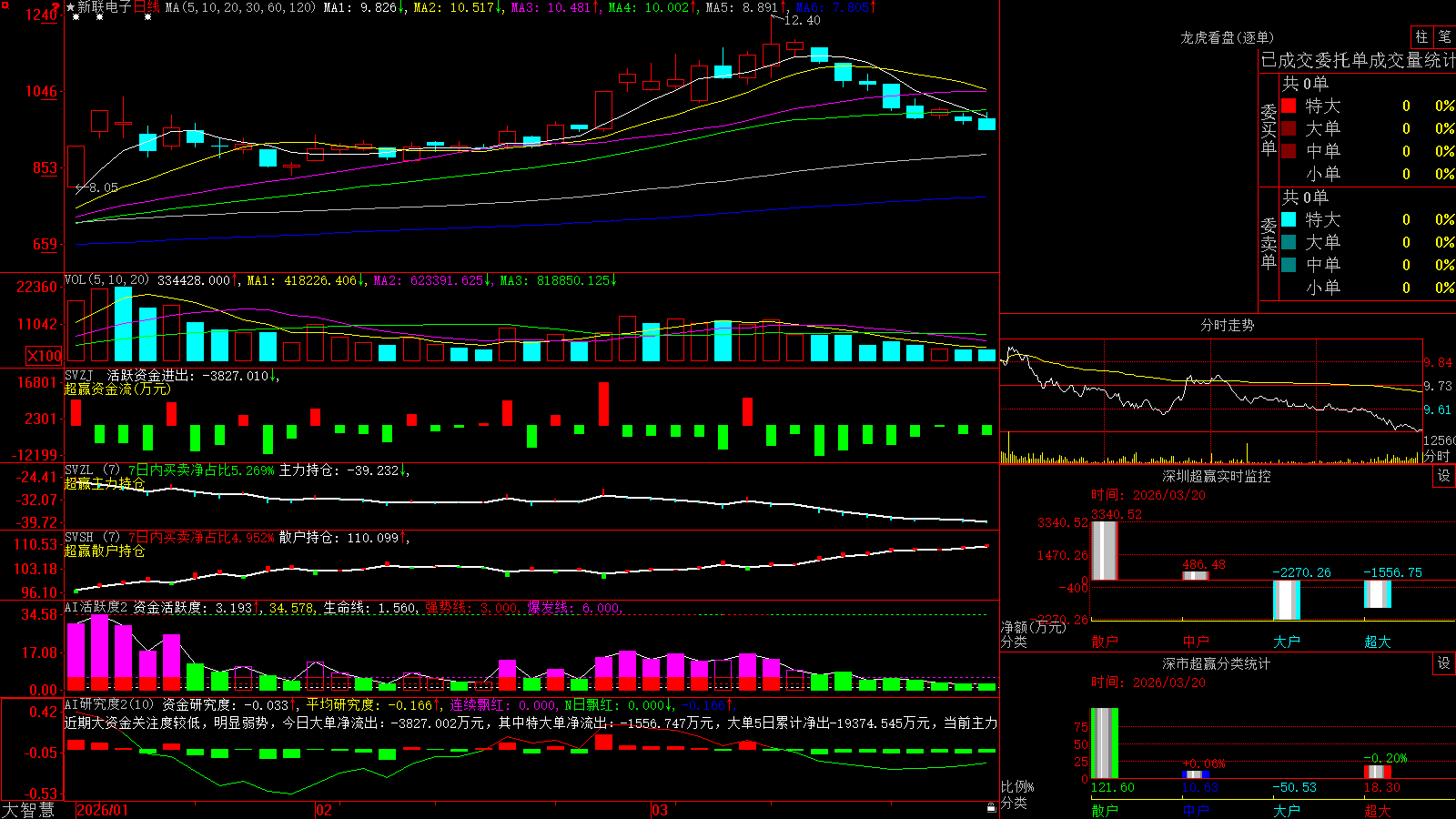
Task: Click the 大智慧 logo label at bottom left
Action: point(28,810)
